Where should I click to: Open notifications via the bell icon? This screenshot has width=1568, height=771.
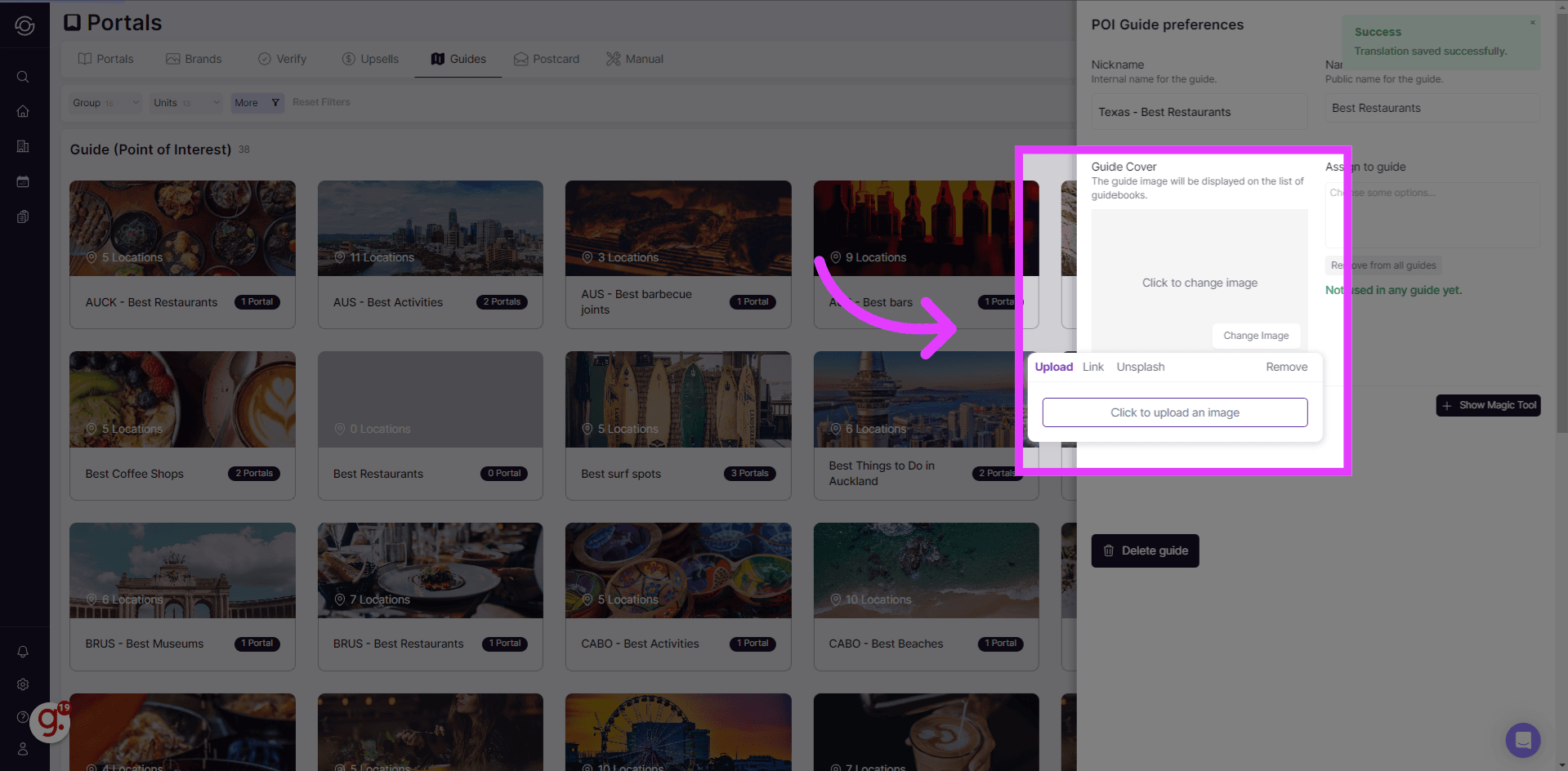(x=22, y=651)
